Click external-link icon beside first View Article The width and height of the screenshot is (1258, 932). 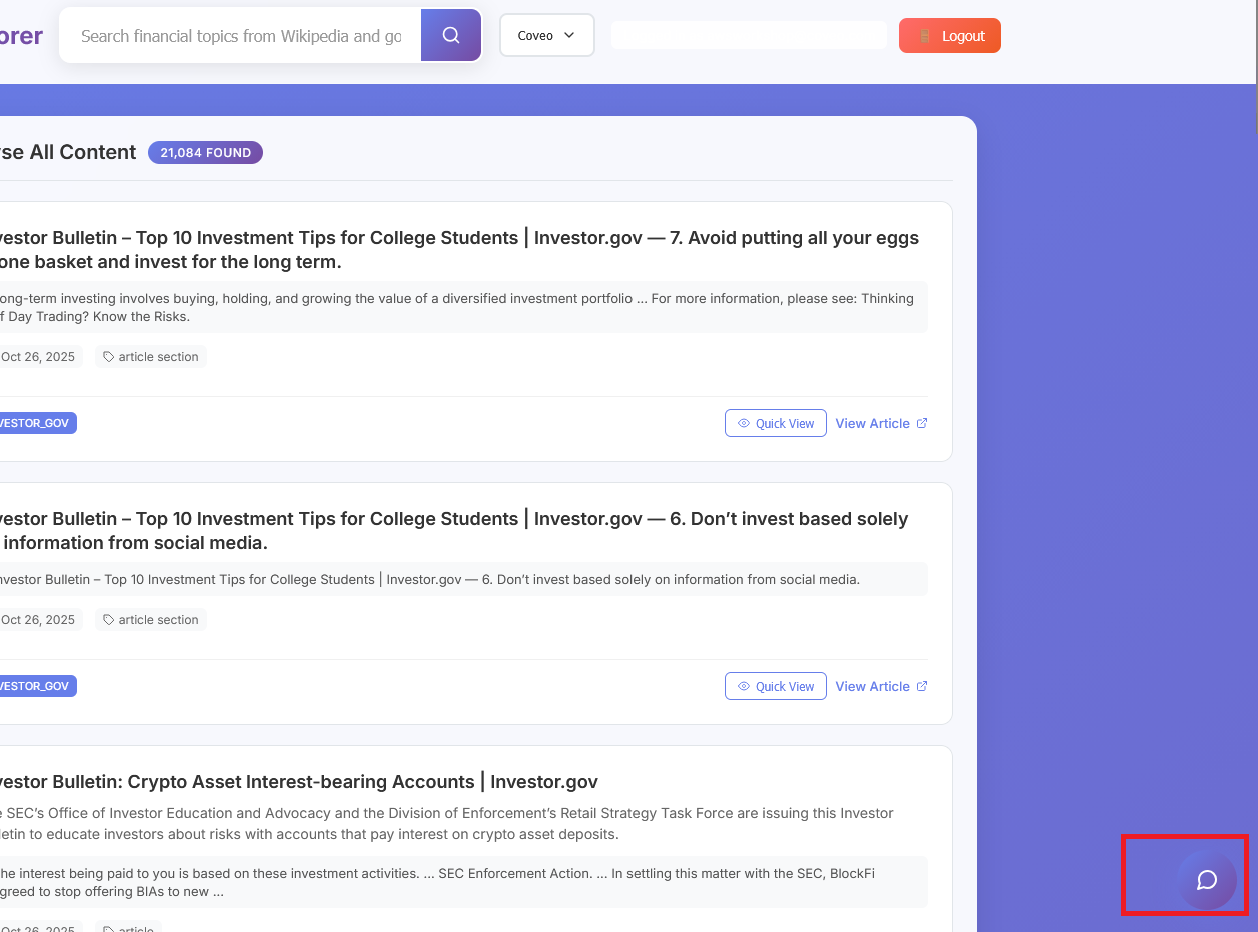pos(922,424)
